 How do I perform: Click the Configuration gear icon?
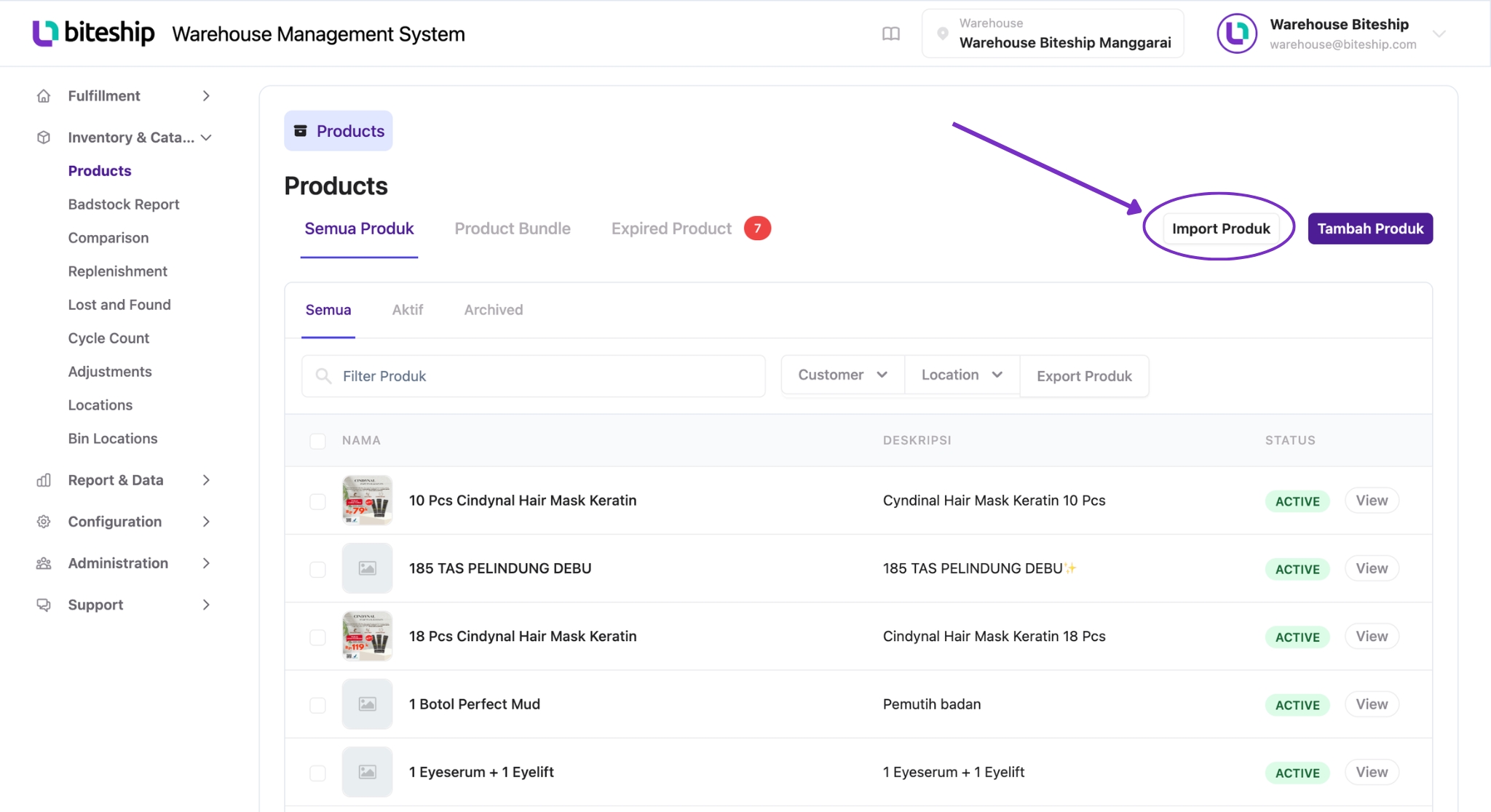point(44,522)
